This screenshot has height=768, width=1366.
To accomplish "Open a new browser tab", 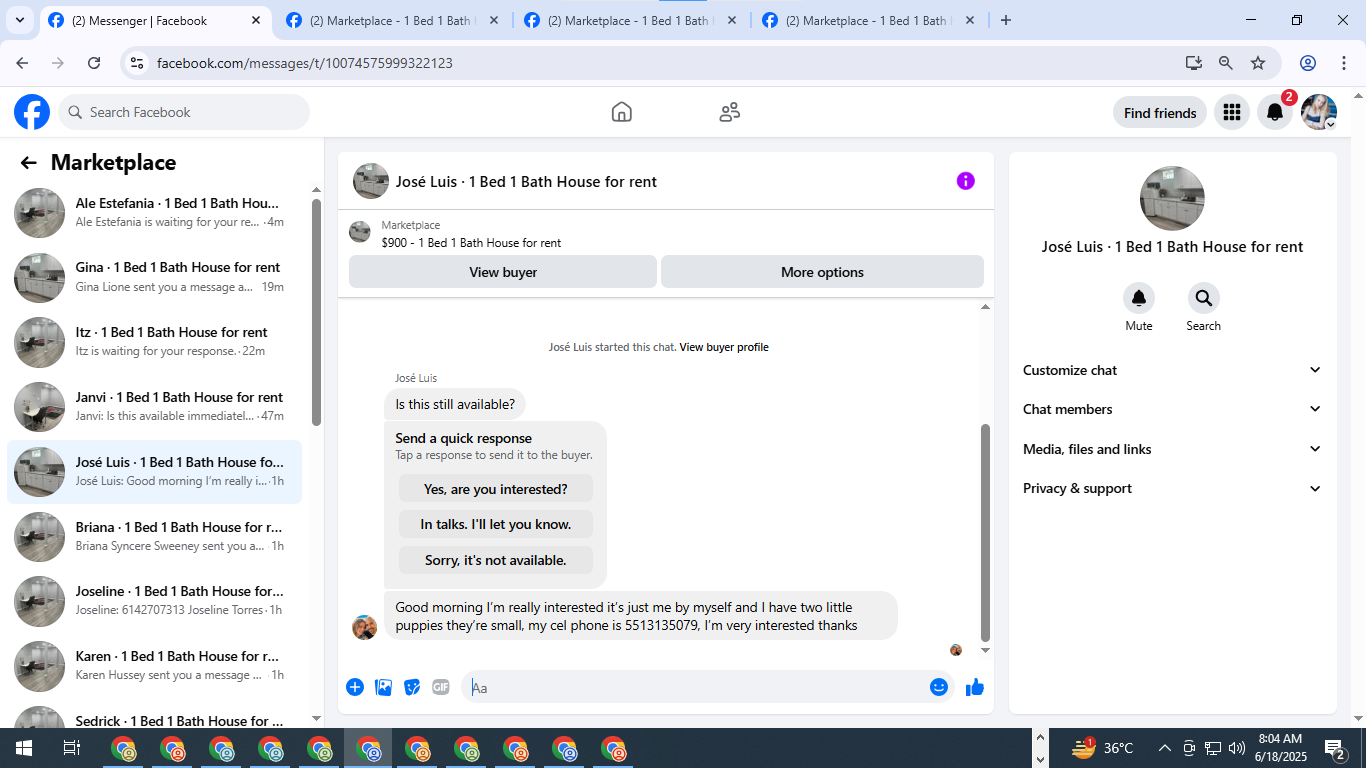I will point(1006,20).
